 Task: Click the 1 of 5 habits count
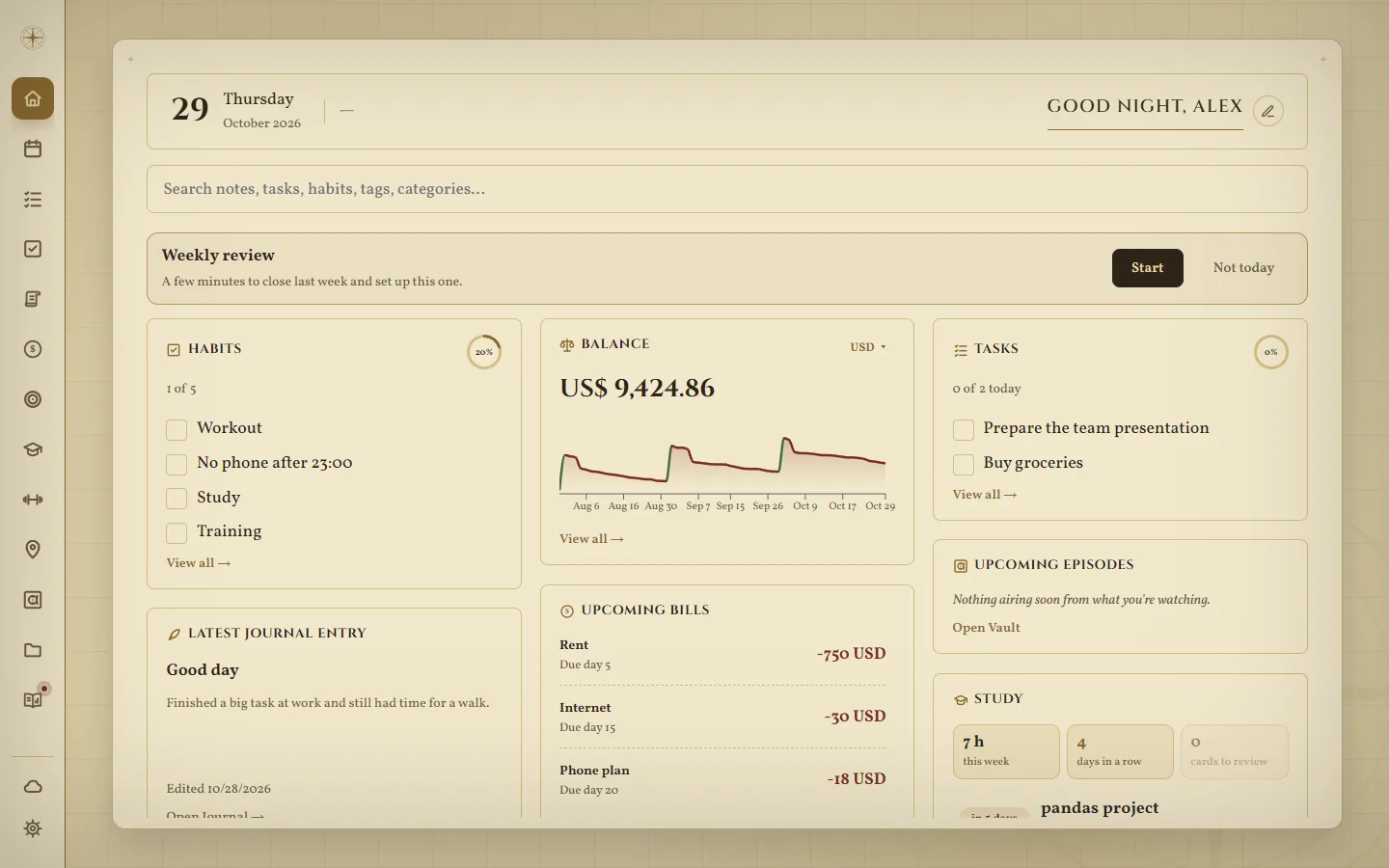(181, 389)
